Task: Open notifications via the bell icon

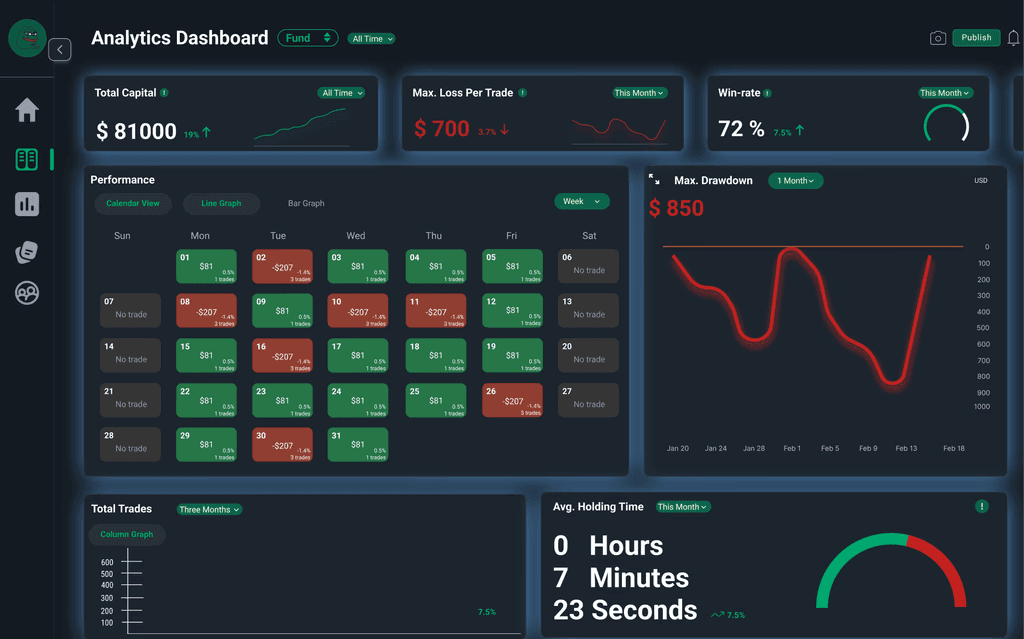Action: [1013, 37]
